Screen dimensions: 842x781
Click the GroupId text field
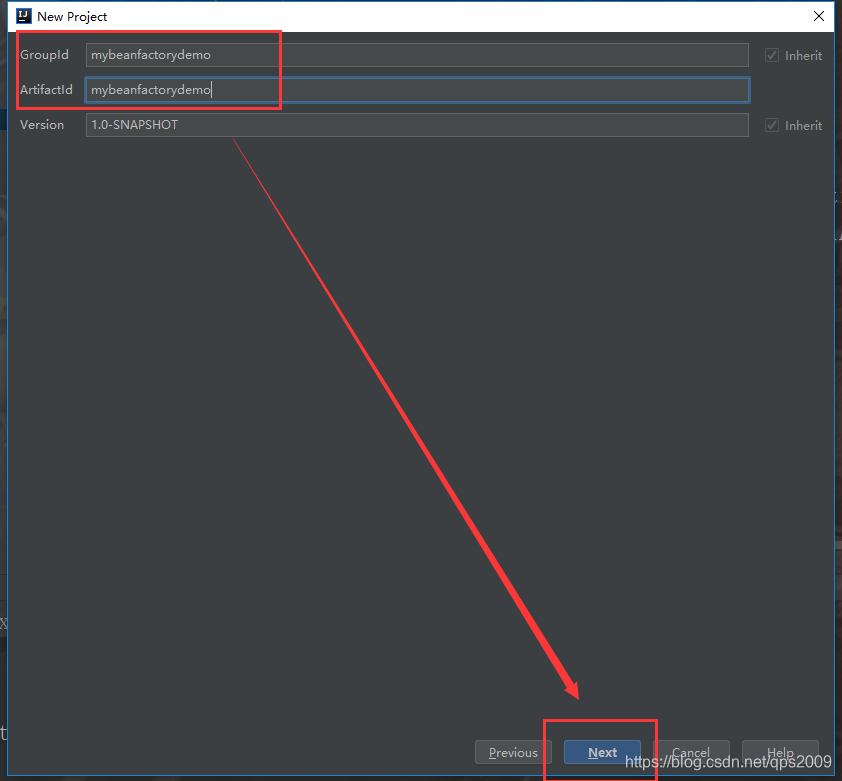point(417,55)
